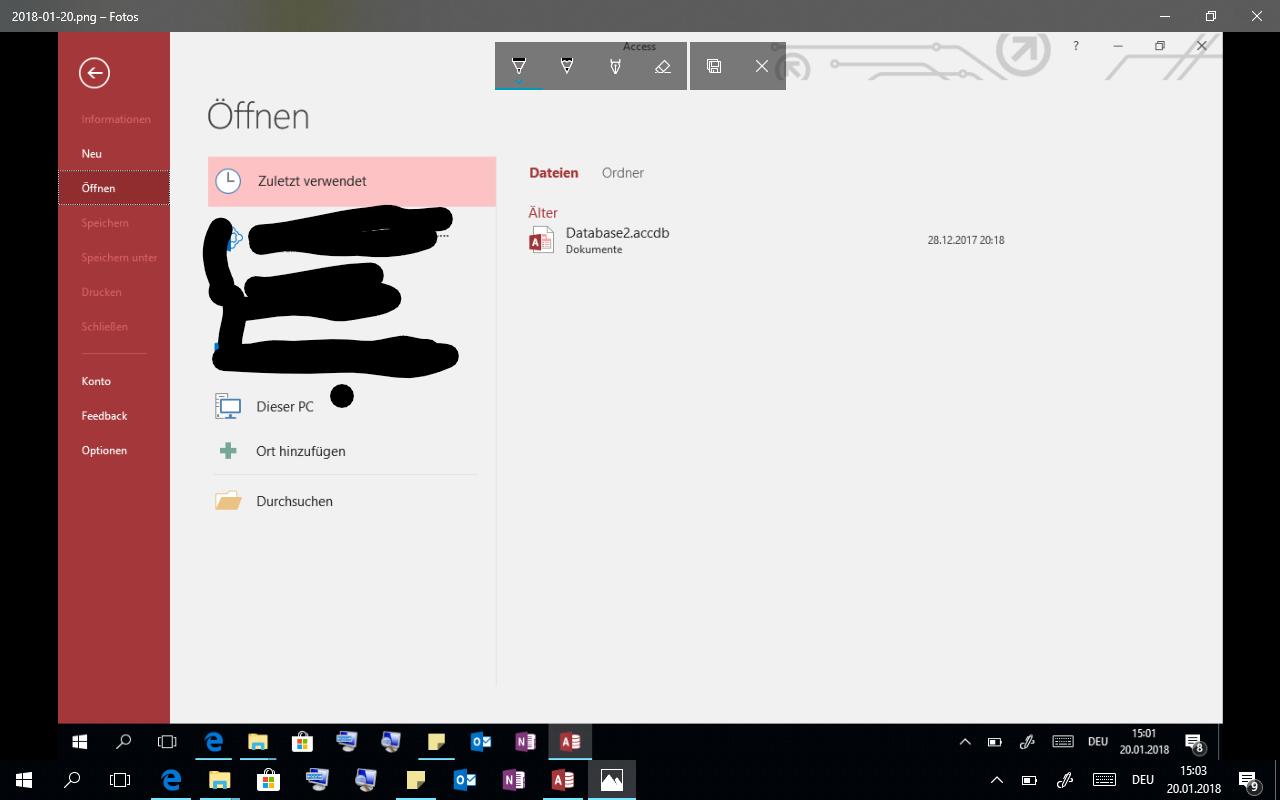Open Microsoft Store on the 15:03 taskbar

[267, 780]
